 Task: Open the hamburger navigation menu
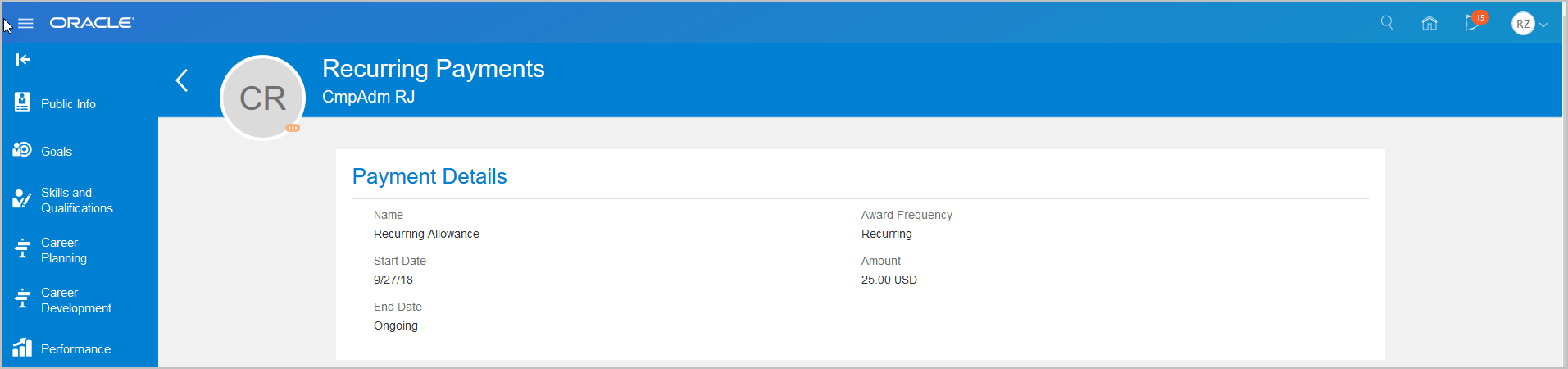coord(25,24)
